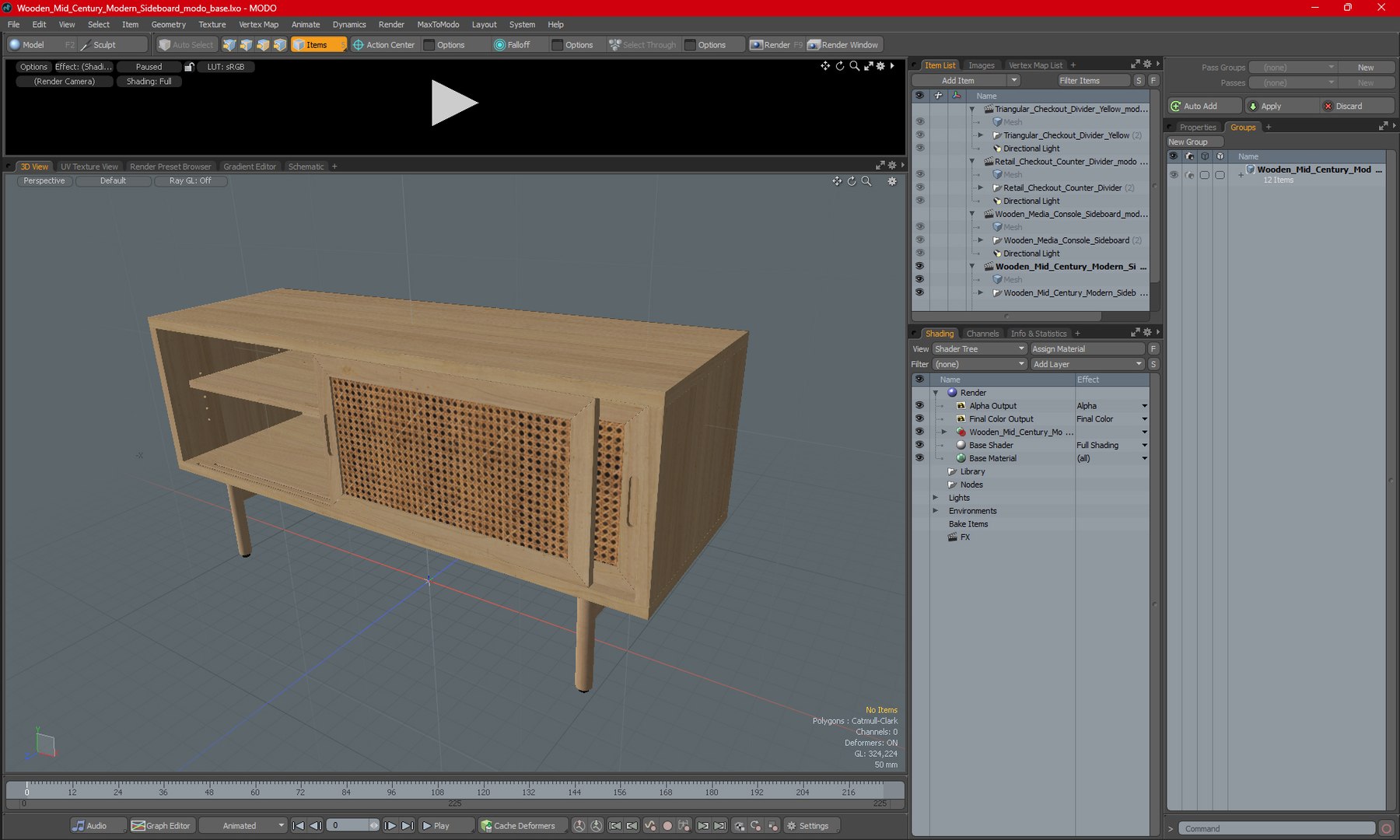Switch to the Channels tab
The width and height of the screenshot is (1400, 840).
pos(982,334)
